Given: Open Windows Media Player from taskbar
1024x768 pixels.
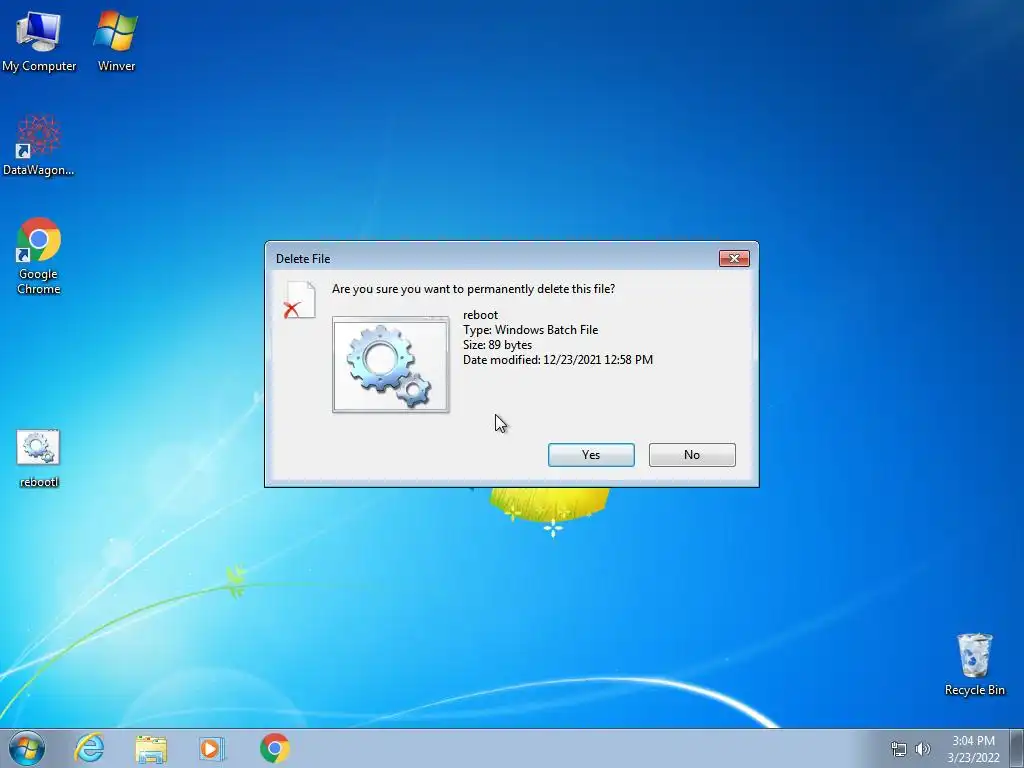Looking at the screenshot, I should [x=212, y=748].
